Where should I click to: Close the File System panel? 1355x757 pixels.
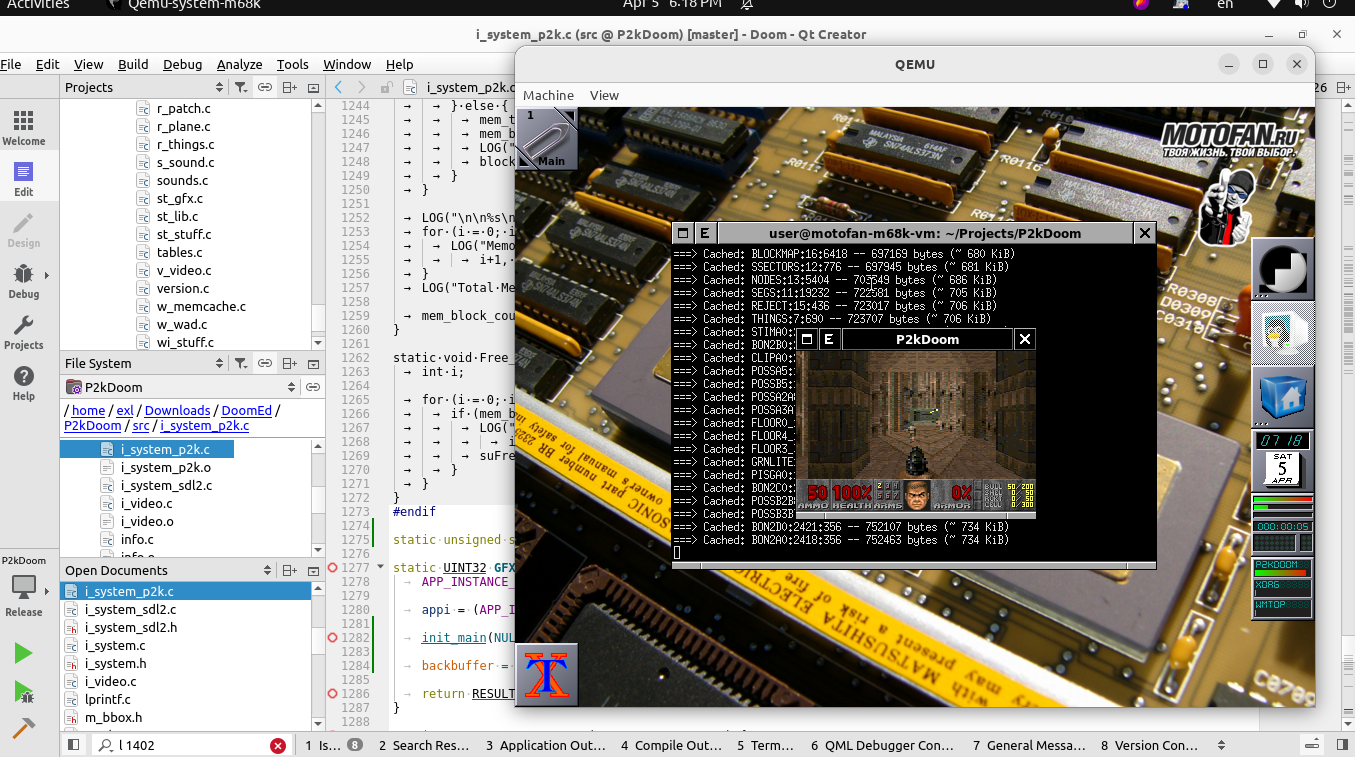(313, 364)
